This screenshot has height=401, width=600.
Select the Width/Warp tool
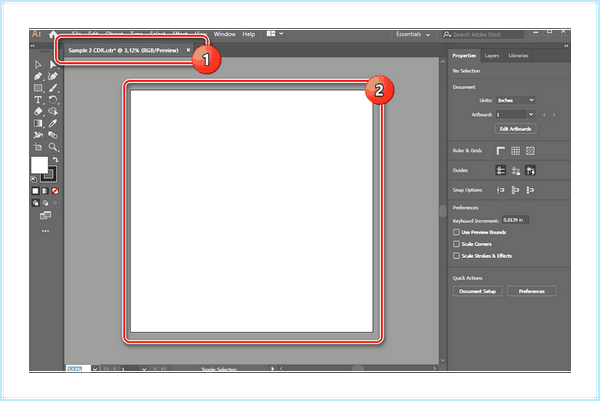(38, 135)
